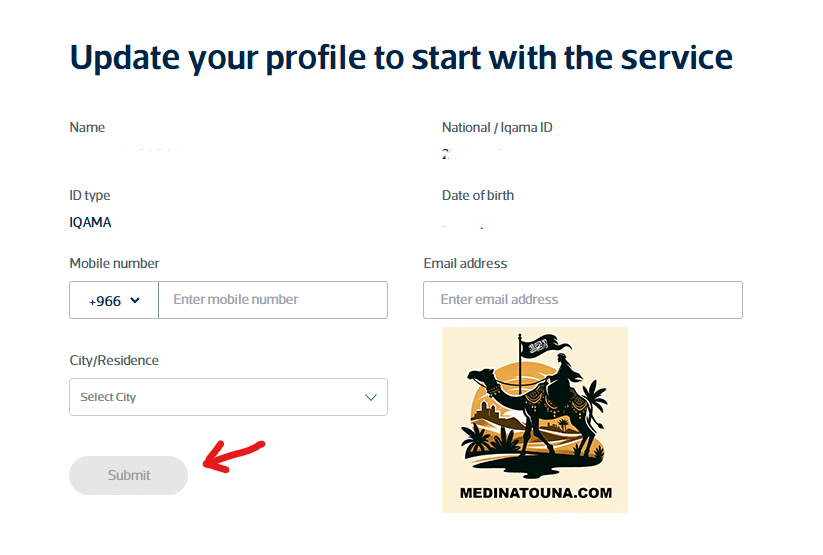Click the Mobile number label
Screen dimensions: 823x555
(x=114, y=264)
